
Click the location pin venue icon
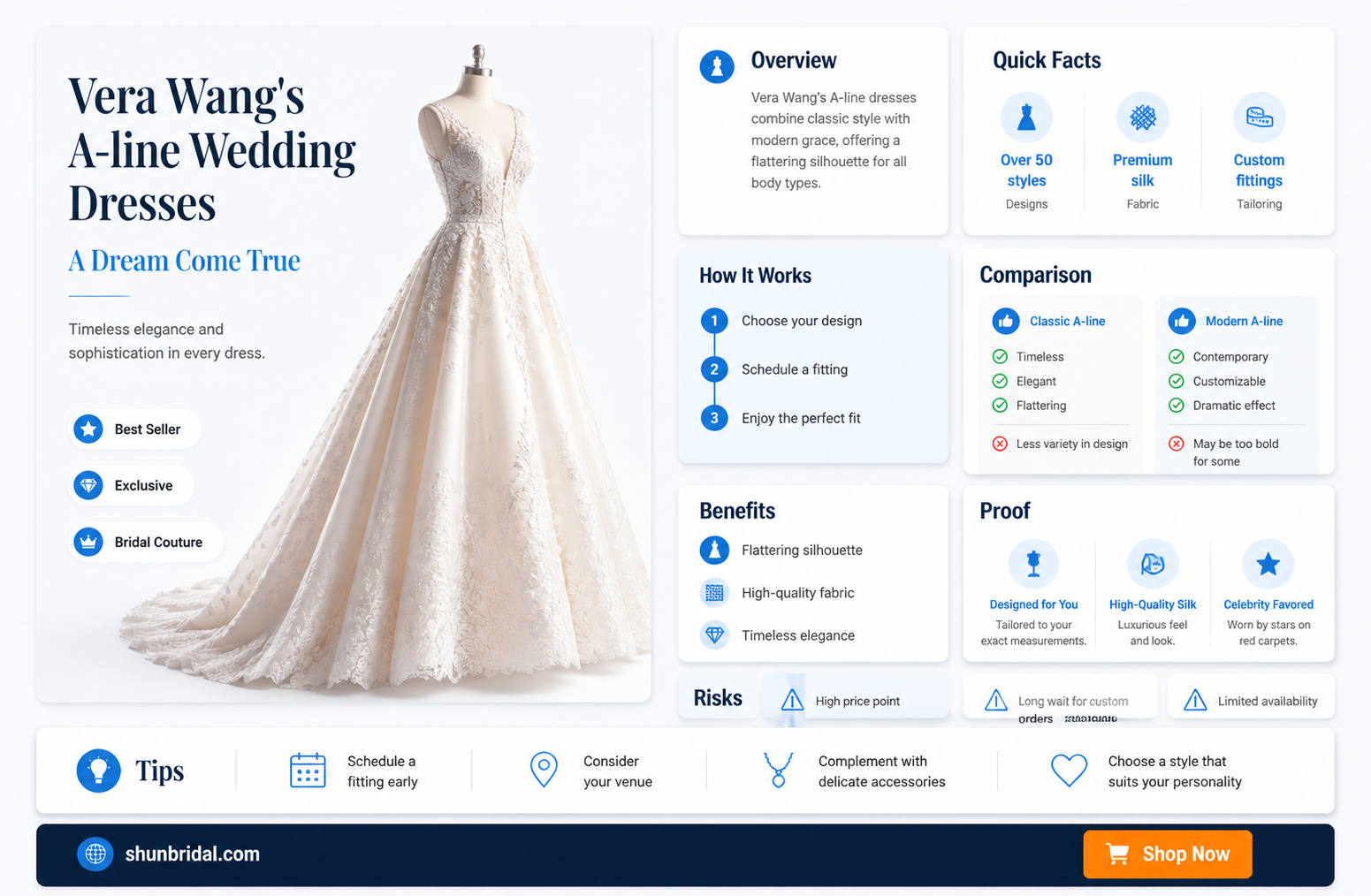click(544, 771)
